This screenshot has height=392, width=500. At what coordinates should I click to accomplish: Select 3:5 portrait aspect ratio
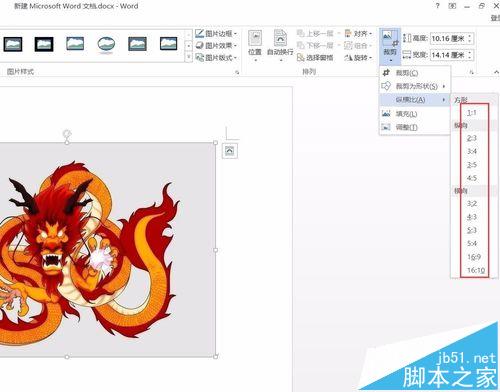coord(472,165)
